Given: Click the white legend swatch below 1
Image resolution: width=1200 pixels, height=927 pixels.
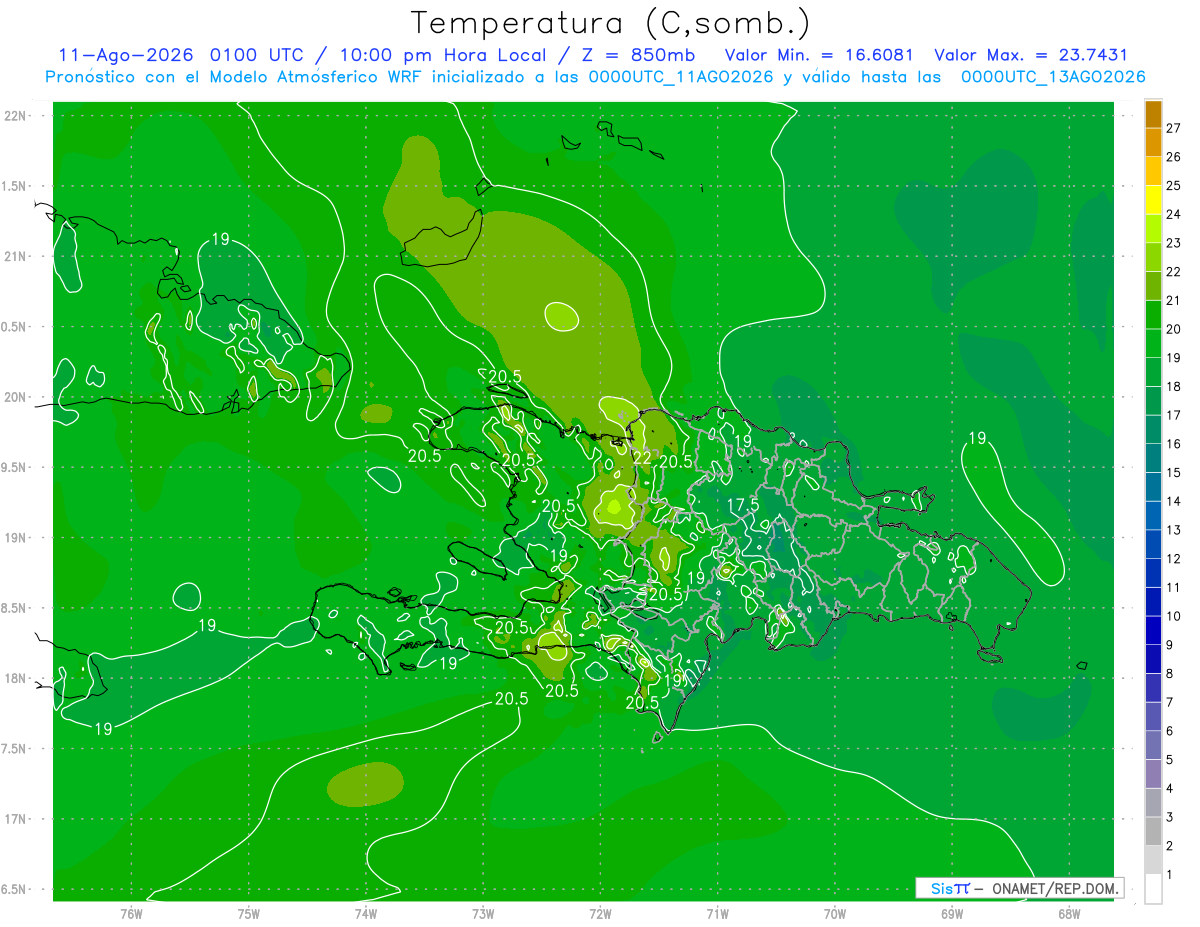Looking at the screenshot, I should [x=1153, y=889].
